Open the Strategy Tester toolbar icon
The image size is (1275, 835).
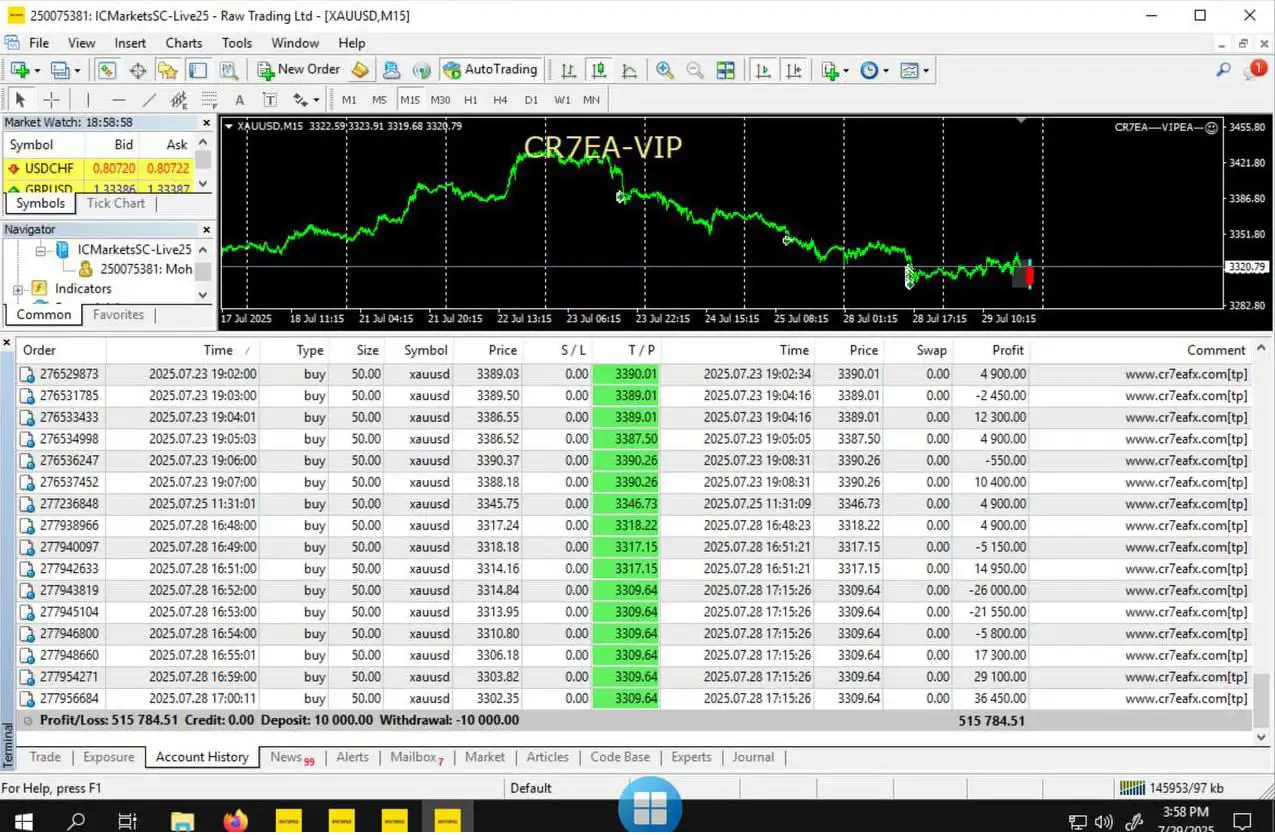point(229,70)
